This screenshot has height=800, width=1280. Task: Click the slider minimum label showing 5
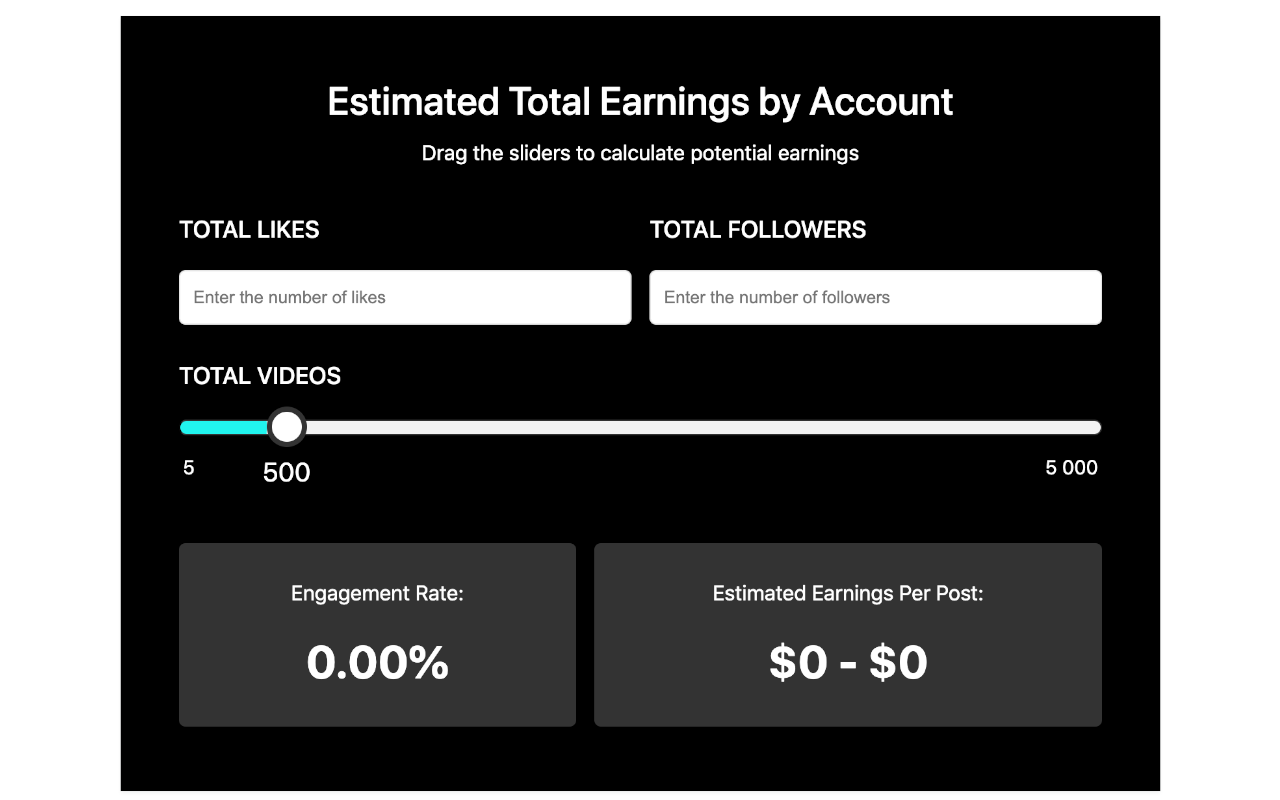click(x=187, y=466)
